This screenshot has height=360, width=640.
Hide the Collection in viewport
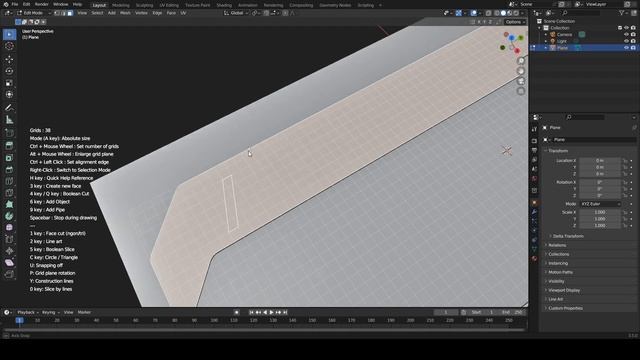(x=627, y=28)
